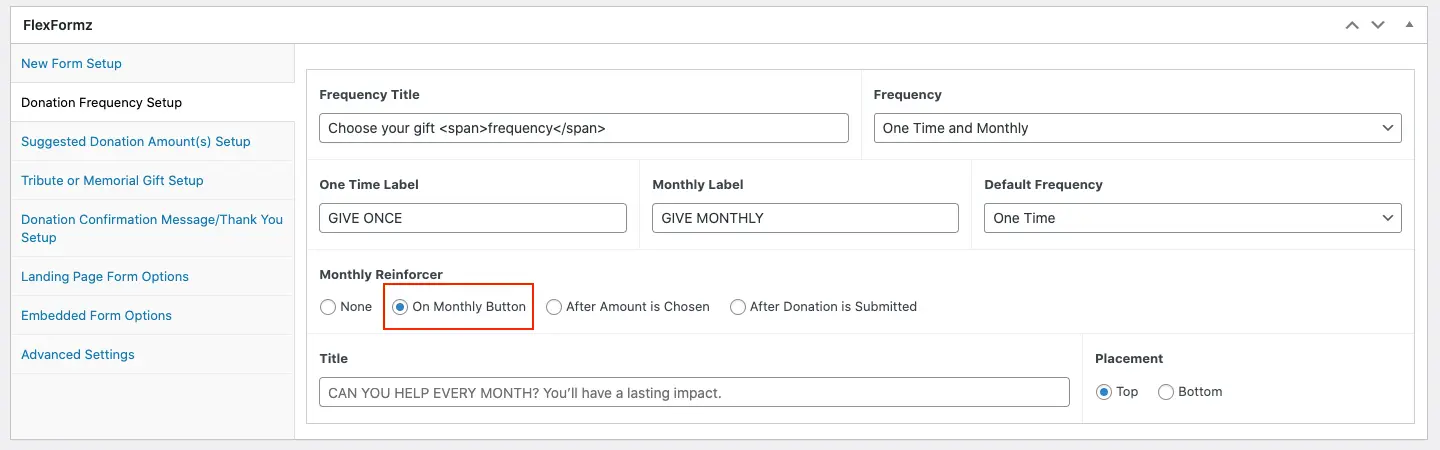
Task: Set Placement to Top
Action: (x=1104, y=392)
